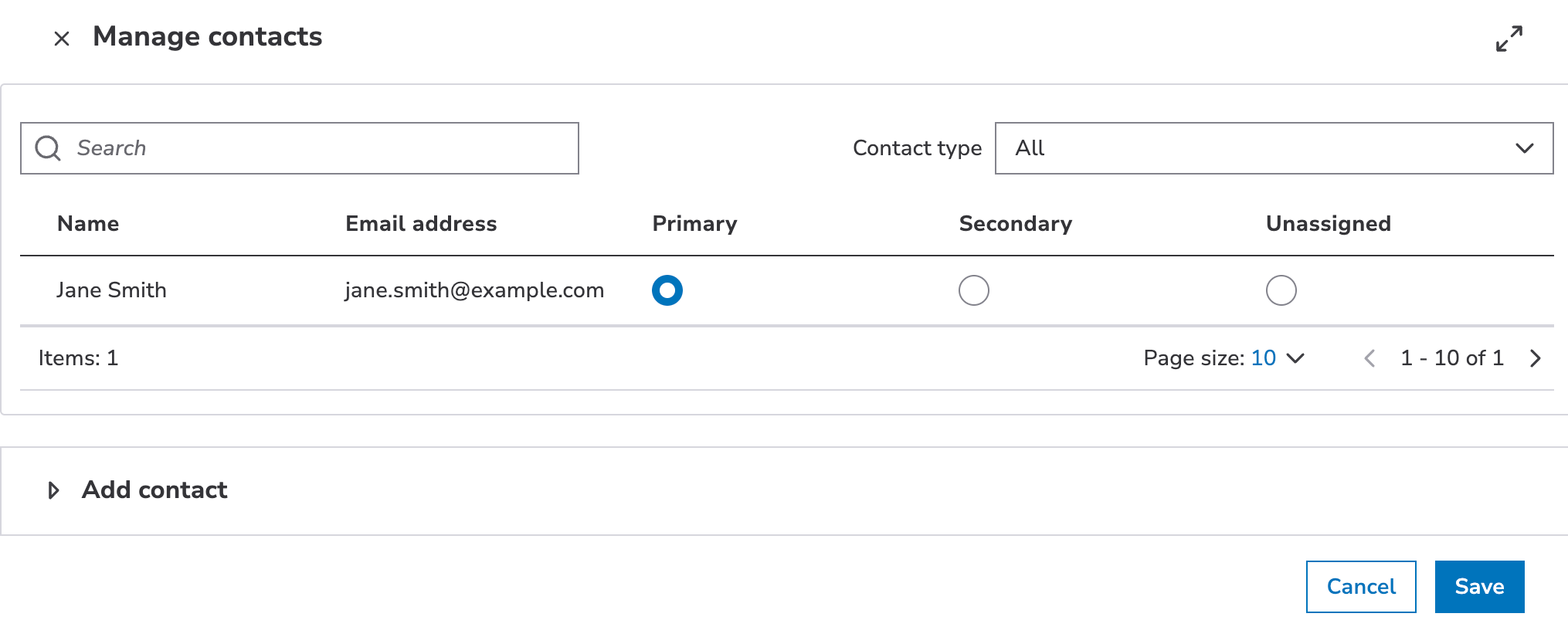The height and width of the screenshot is (627, 1568).
Task: Go to the previous page of contacts
Action: click(1369, 358)
